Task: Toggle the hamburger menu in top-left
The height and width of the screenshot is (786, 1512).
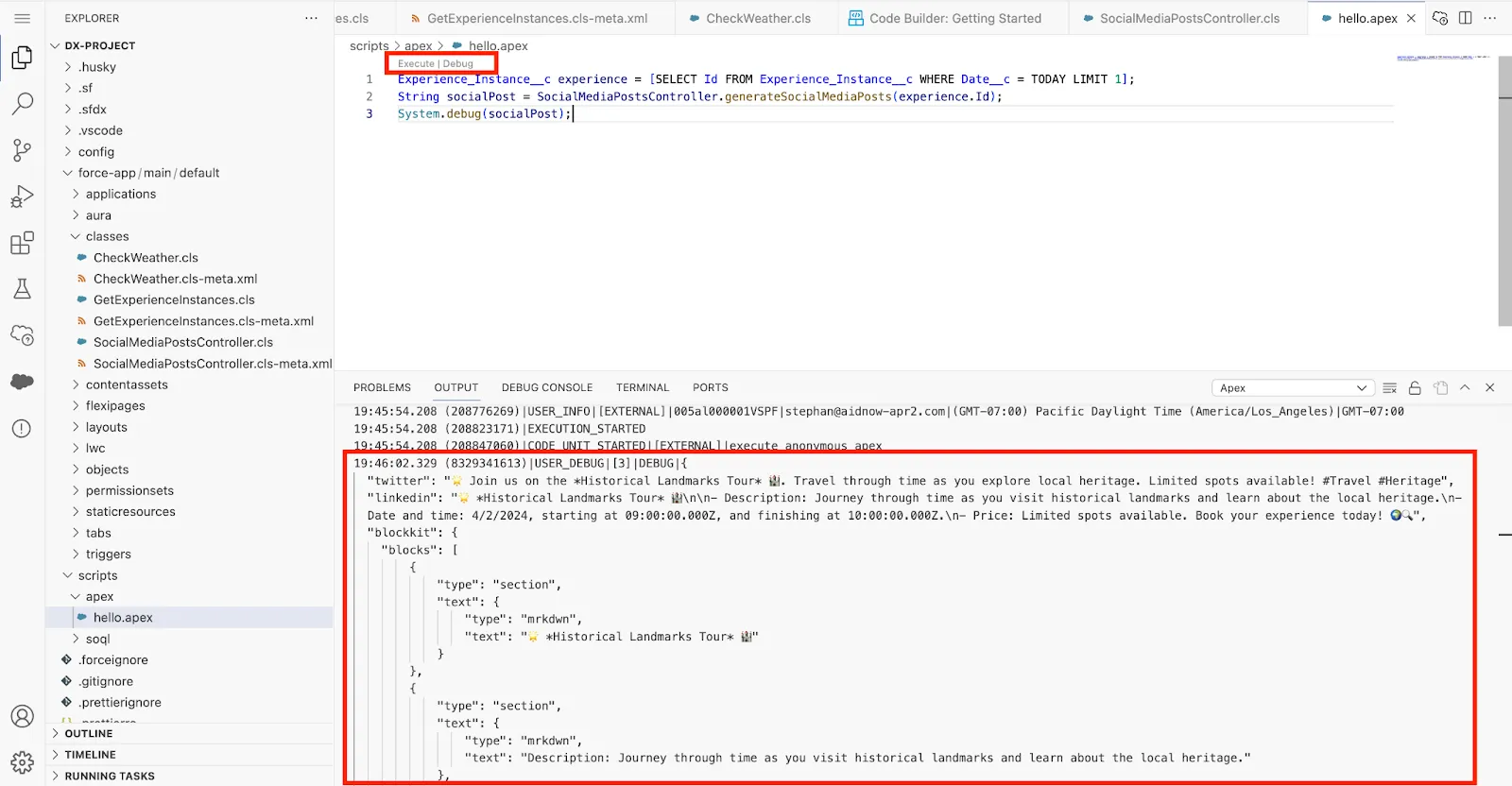Action: click(23, 18)
